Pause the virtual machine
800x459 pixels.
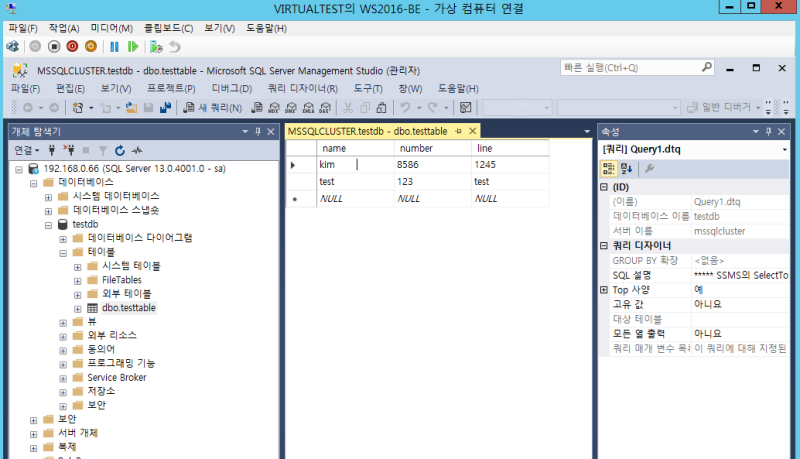[114, 47]
